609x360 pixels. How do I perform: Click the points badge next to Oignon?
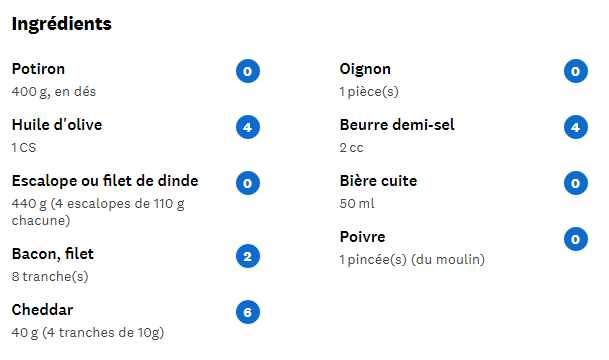576,71
